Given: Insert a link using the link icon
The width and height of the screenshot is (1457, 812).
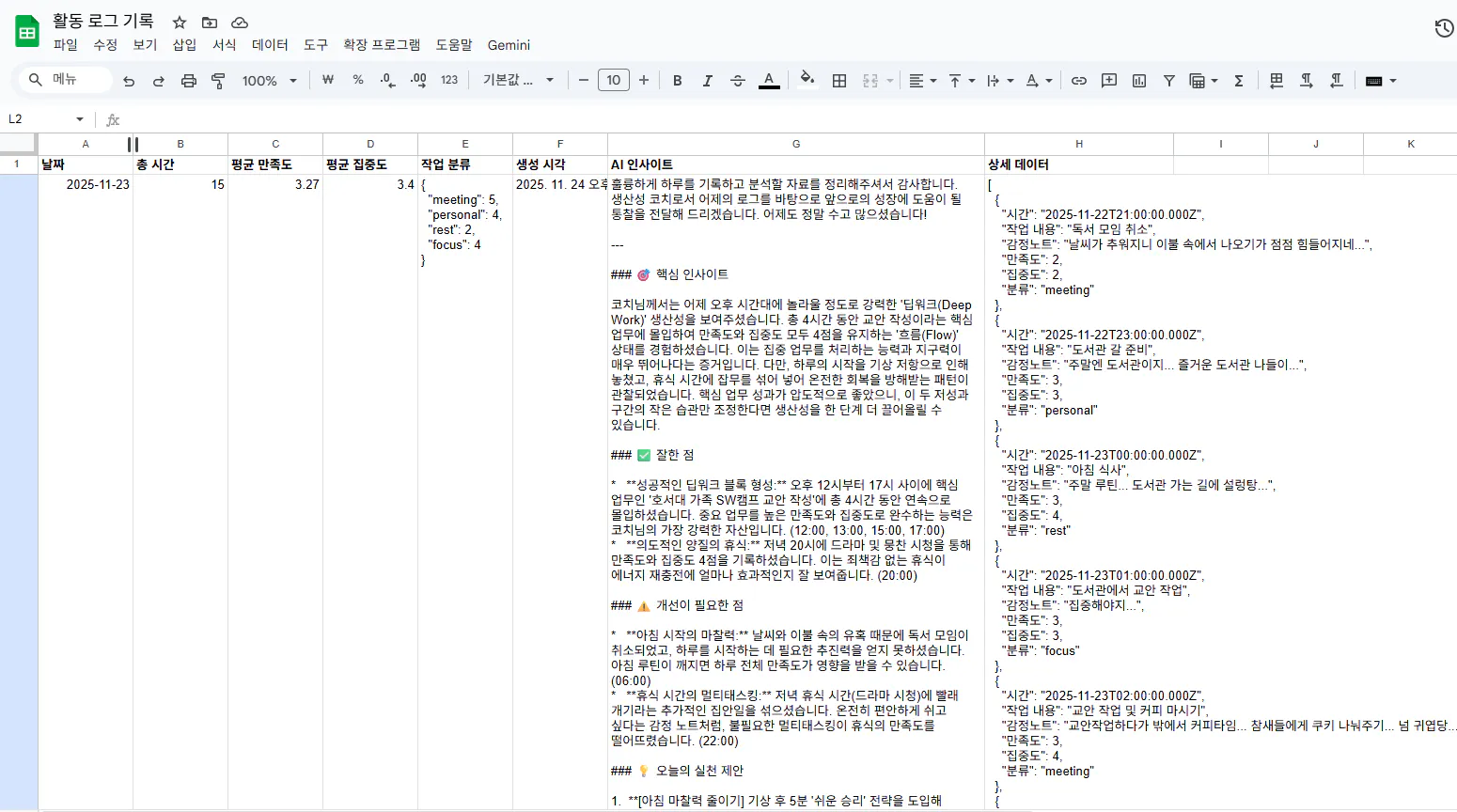Looking at the screenshot, I should coord(1079,80).
